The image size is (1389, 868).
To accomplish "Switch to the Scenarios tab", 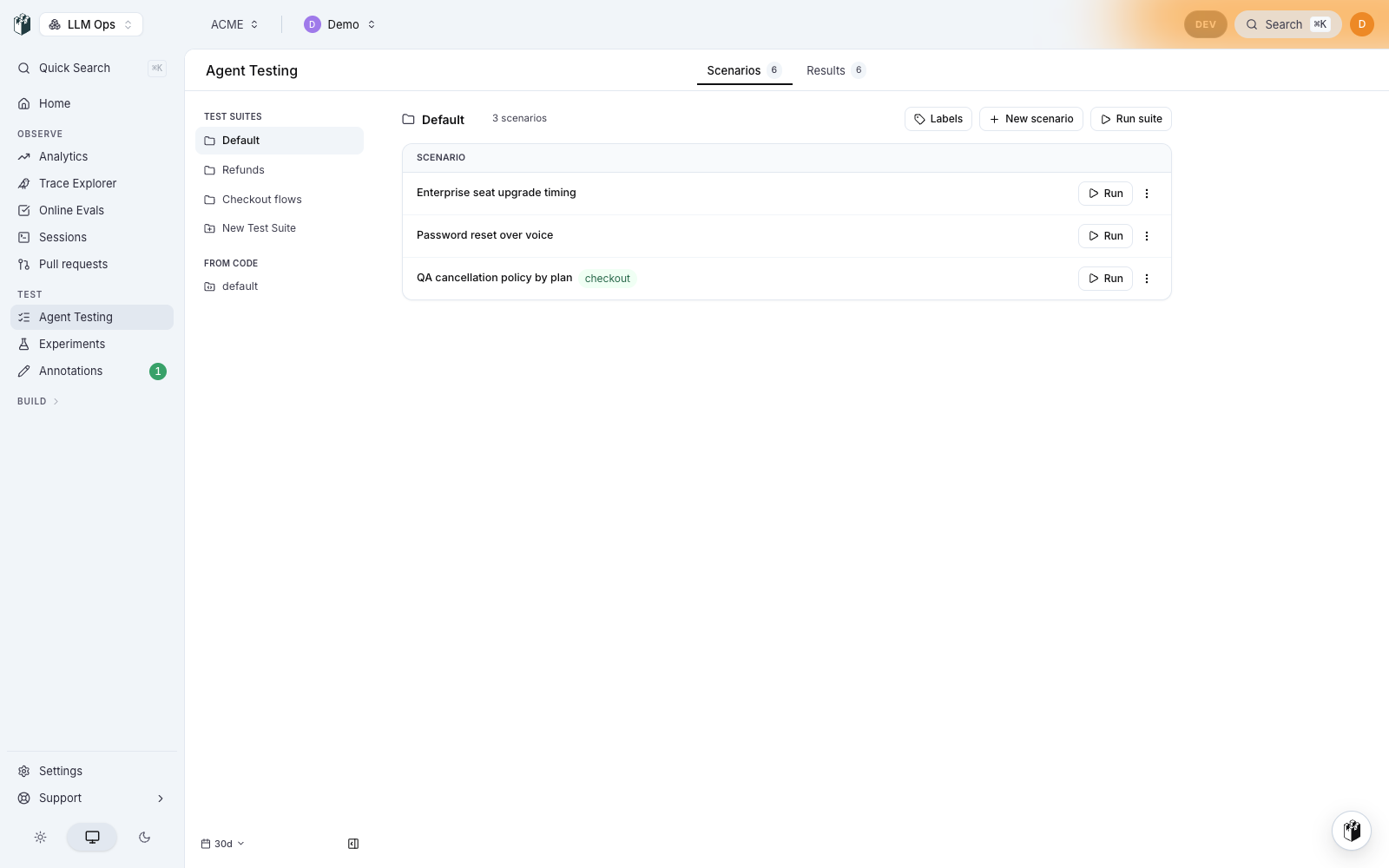I will pyautogui.click(x=744, y=70).
